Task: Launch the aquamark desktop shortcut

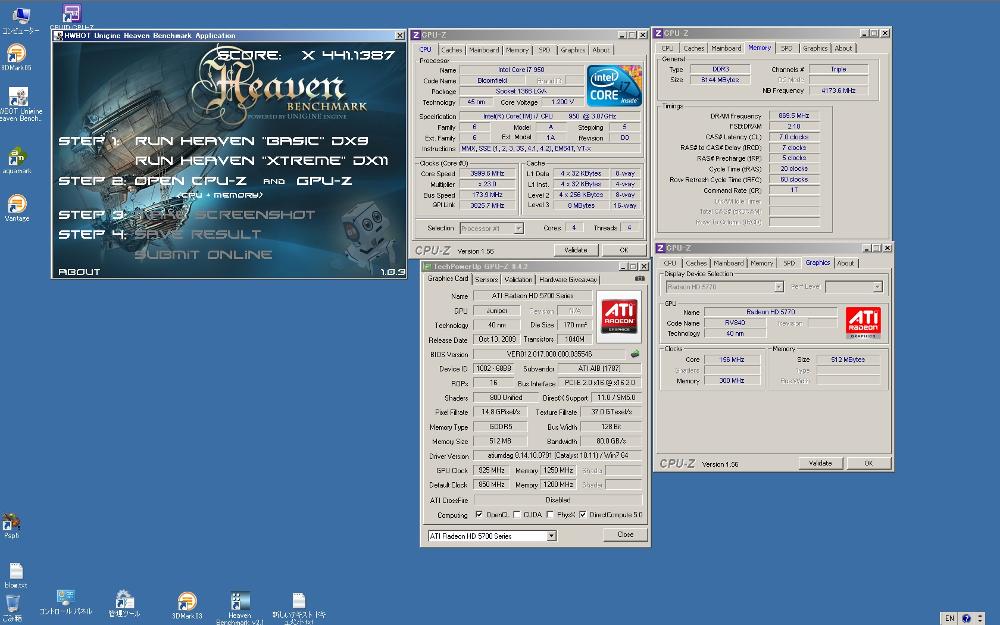Action: point(17,161)
